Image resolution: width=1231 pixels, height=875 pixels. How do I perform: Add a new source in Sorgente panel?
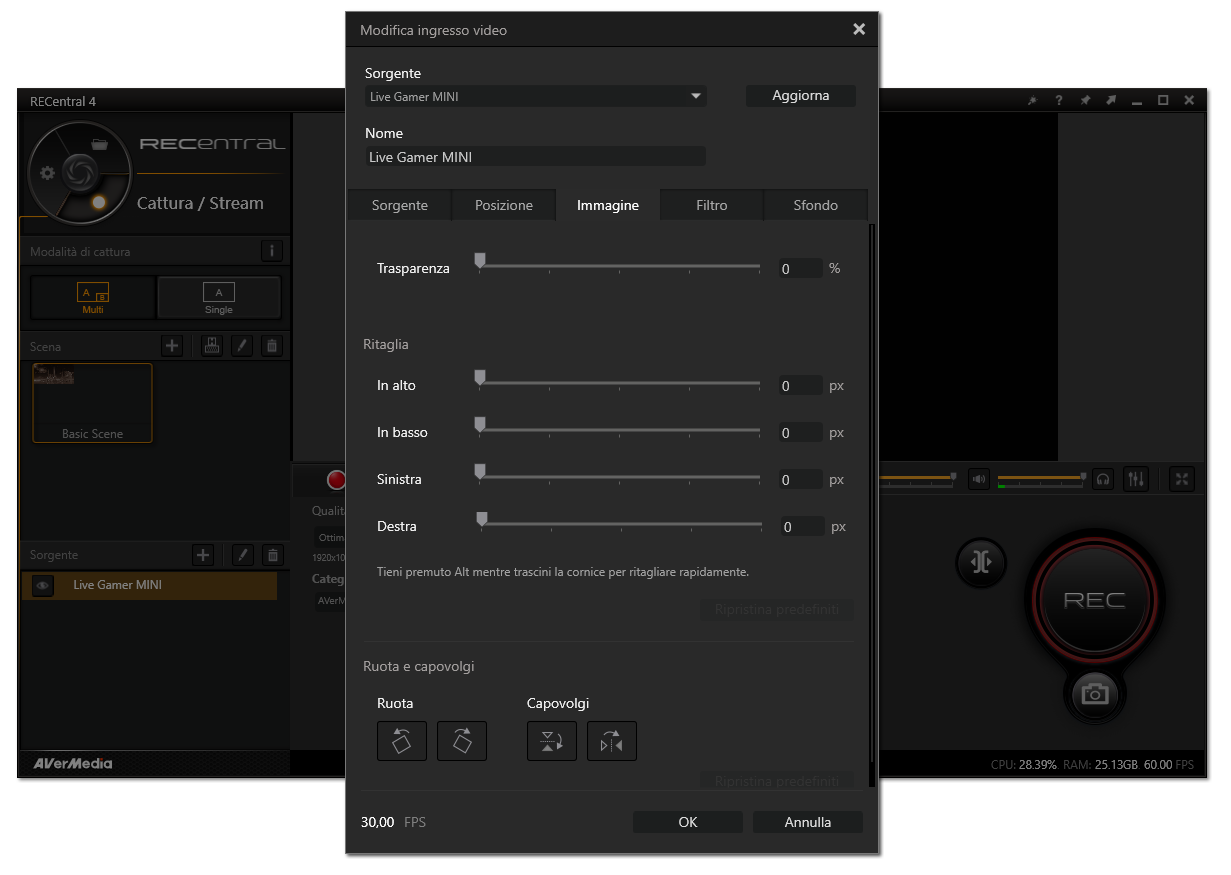203,555
